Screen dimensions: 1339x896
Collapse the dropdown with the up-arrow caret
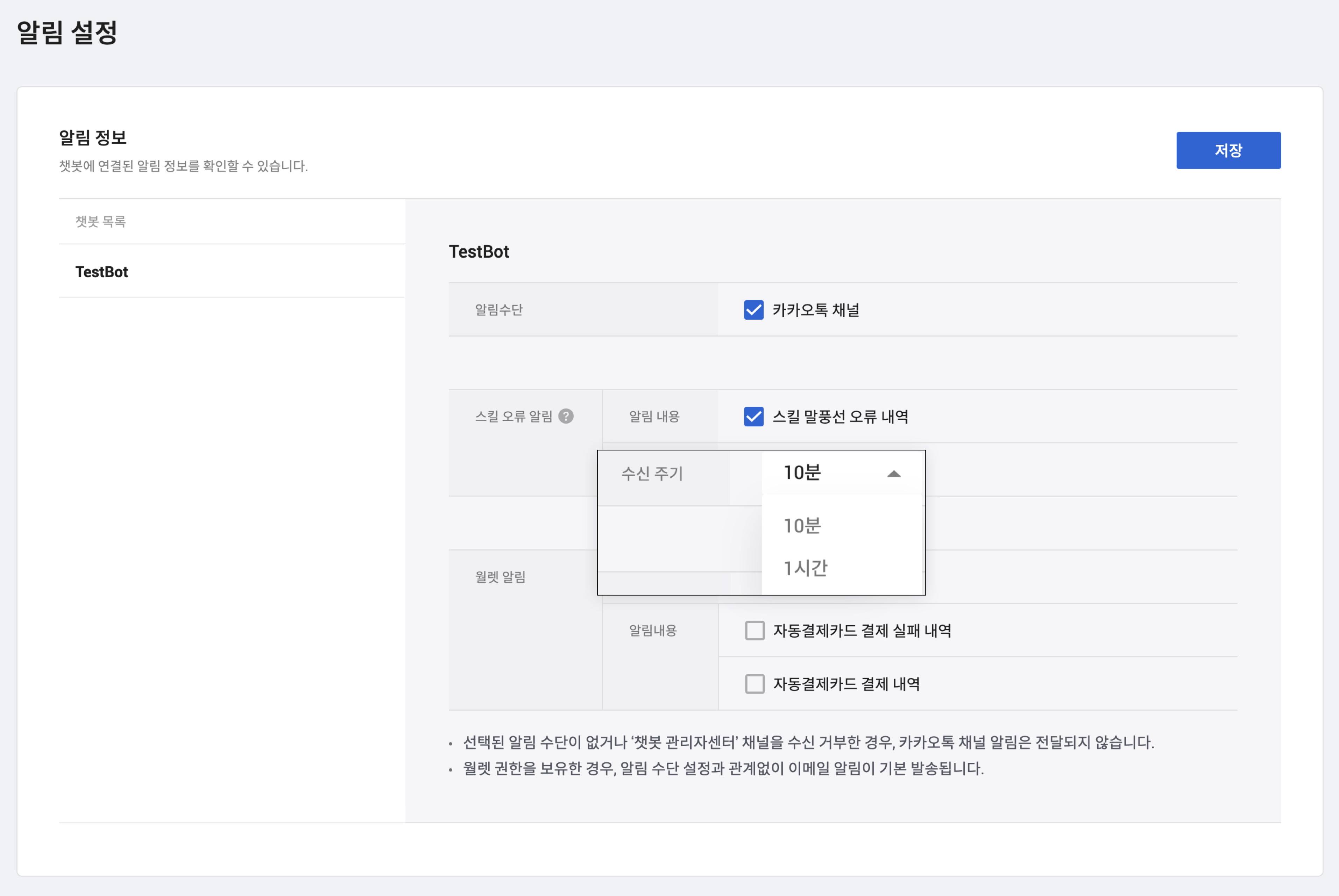coord(893,474)
